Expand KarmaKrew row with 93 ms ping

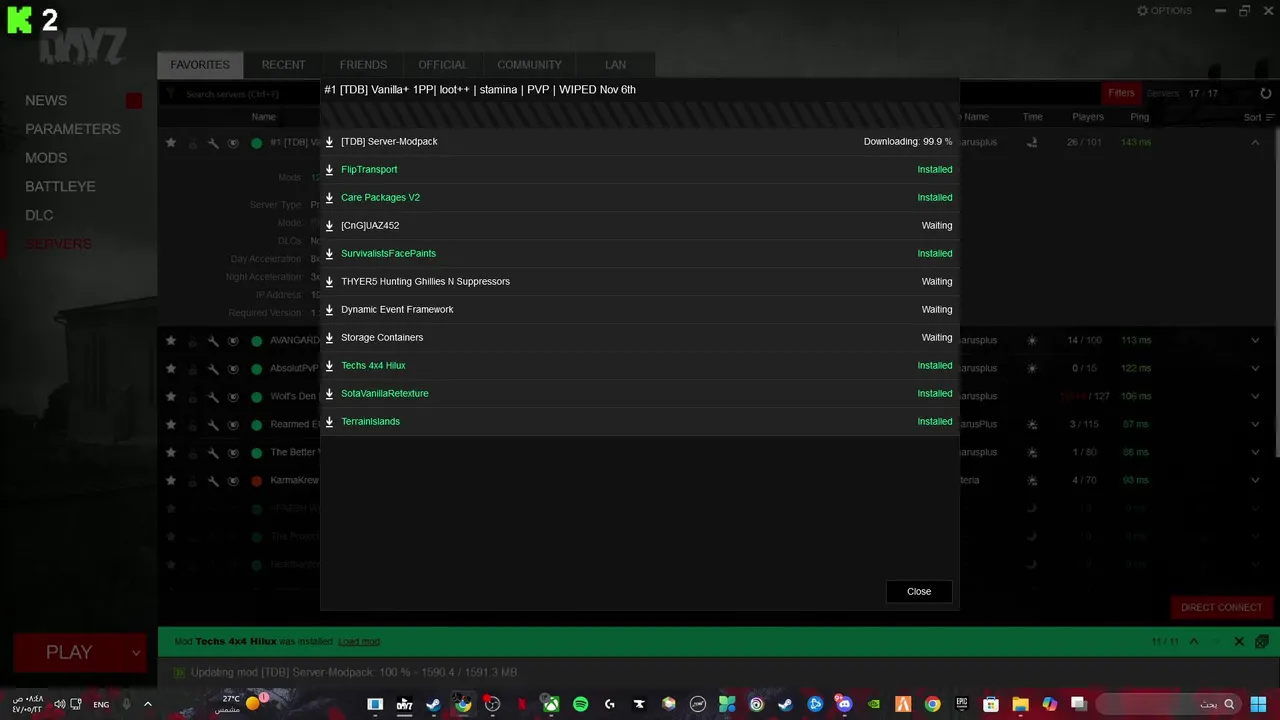pyautogui.click(x=1255, y=481)
